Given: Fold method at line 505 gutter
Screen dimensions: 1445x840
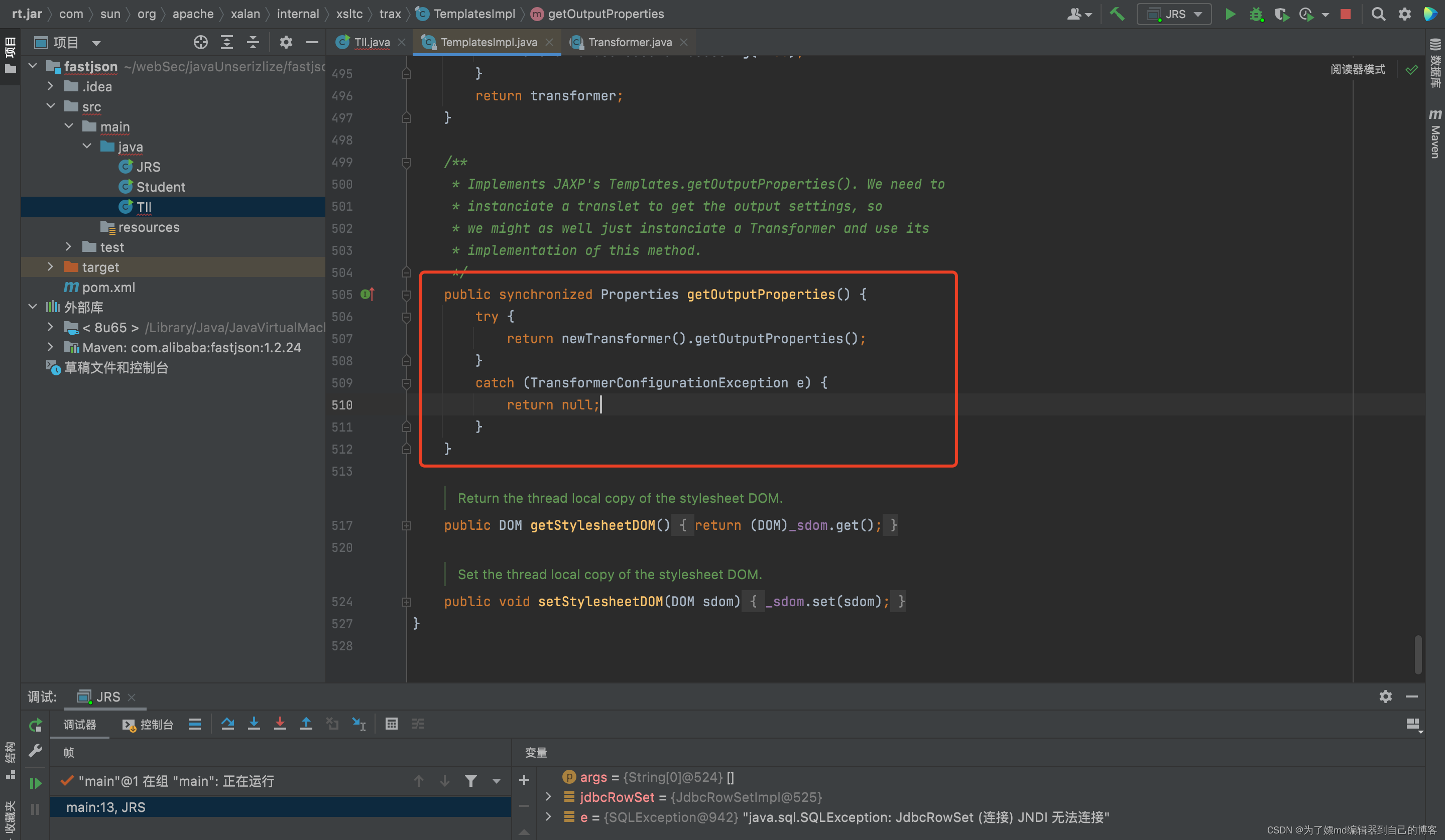Looking at the screenshot, I should click(407, 295).
